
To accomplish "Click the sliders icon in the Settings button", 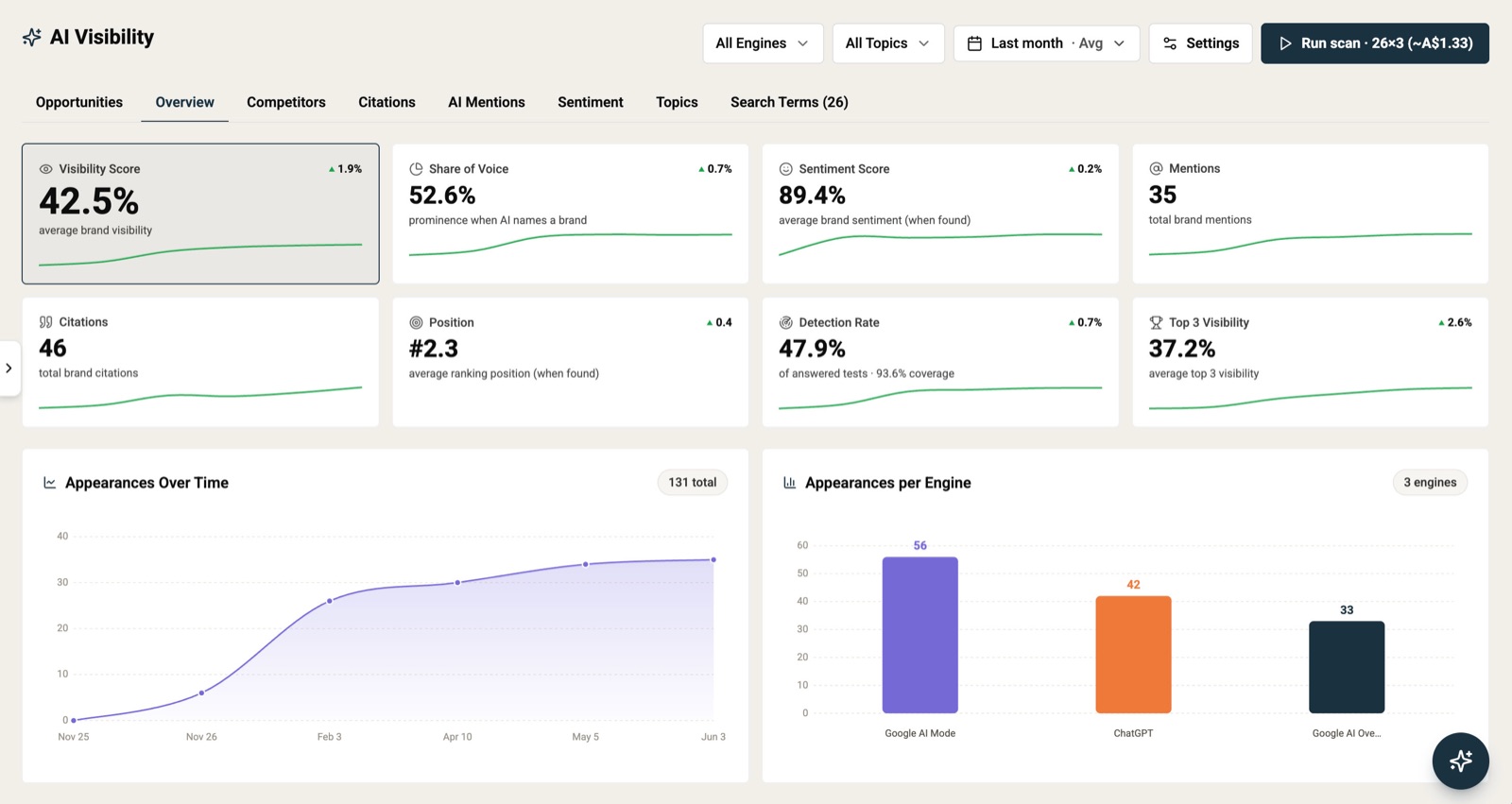I will 1170,43.
